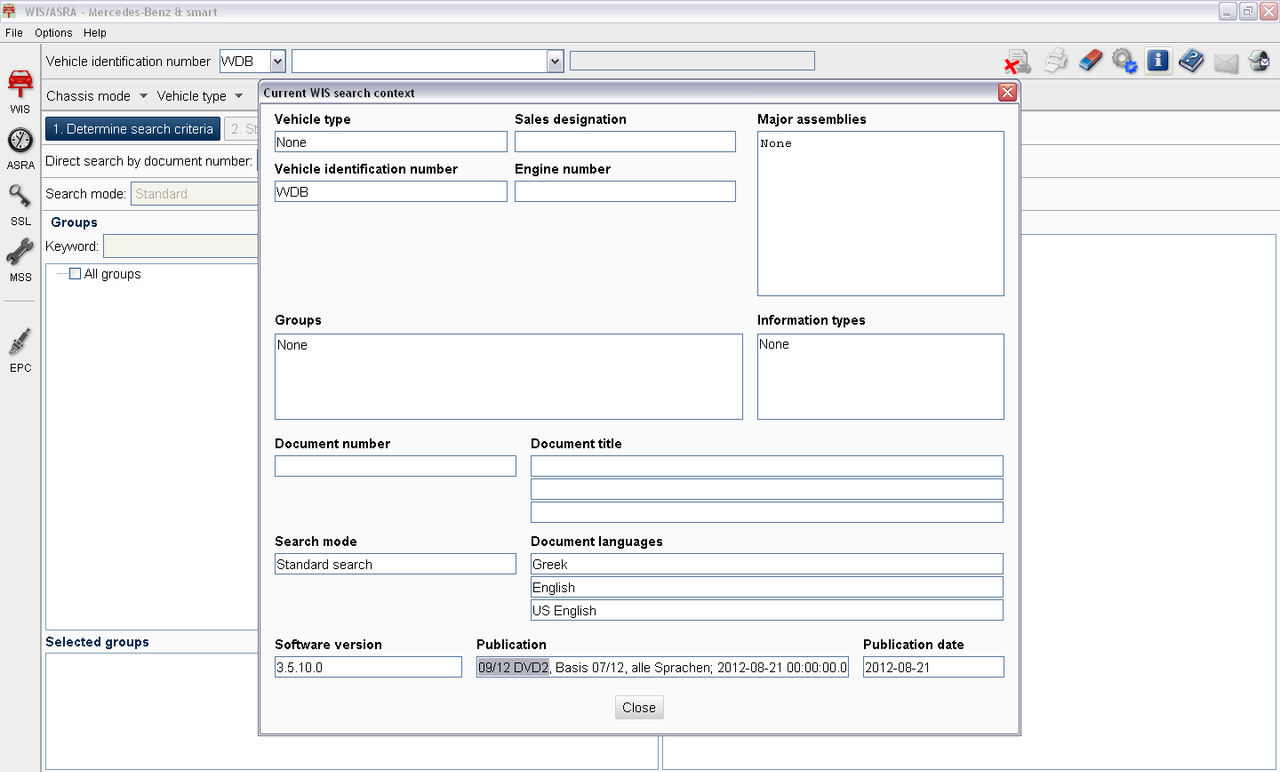Click the first Document title field
Screen dimensions: 1280x772
[767, 466]
